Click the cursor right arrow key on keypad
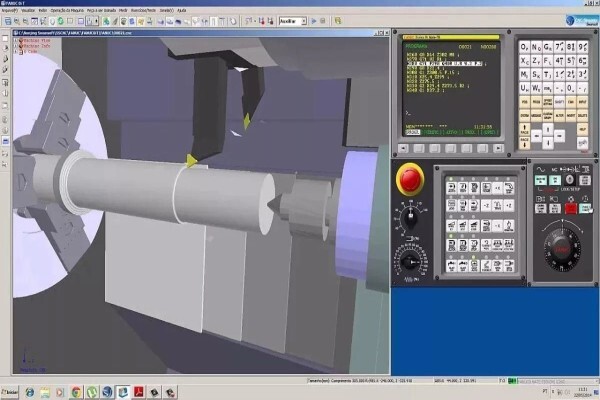 coord(559,136)
